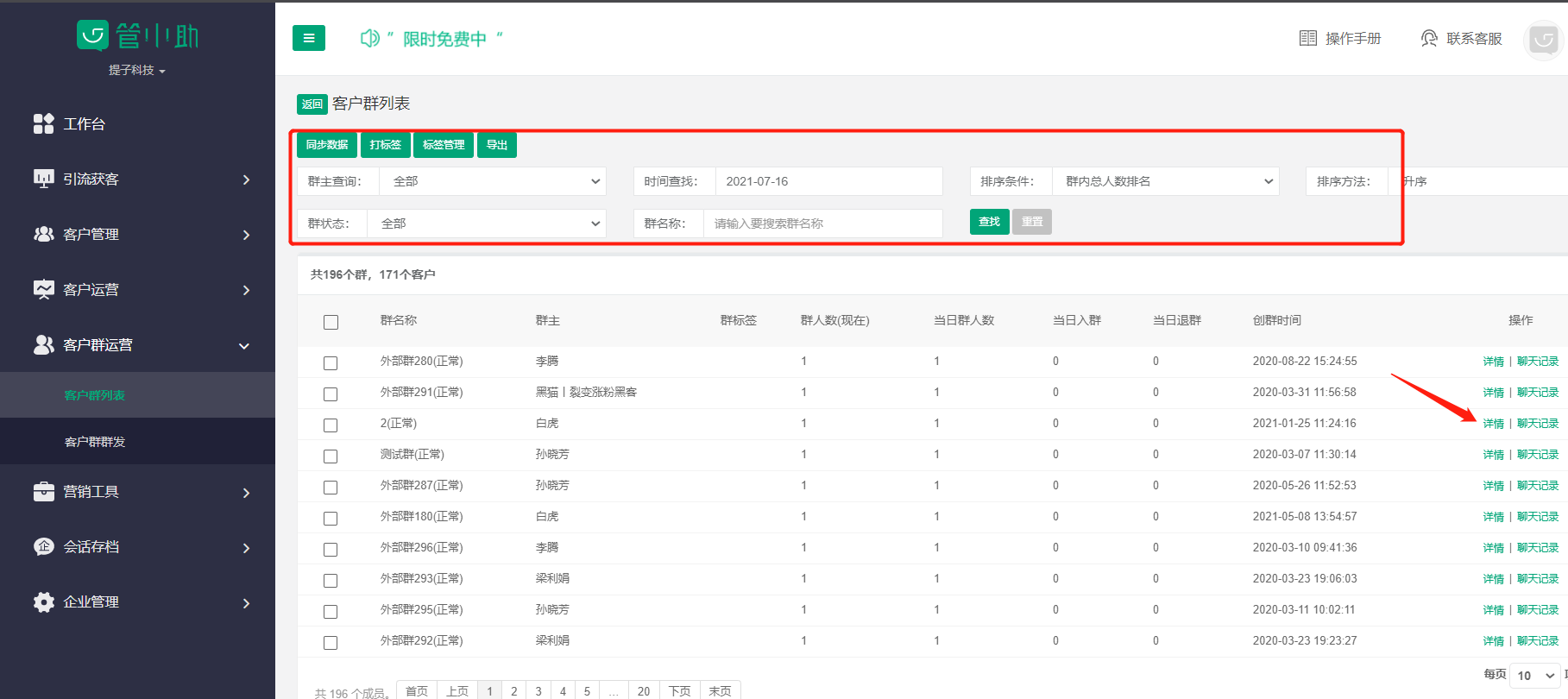Open 详情 for 测试群(正常)

pyautogui.click(x=1494, y=455)
